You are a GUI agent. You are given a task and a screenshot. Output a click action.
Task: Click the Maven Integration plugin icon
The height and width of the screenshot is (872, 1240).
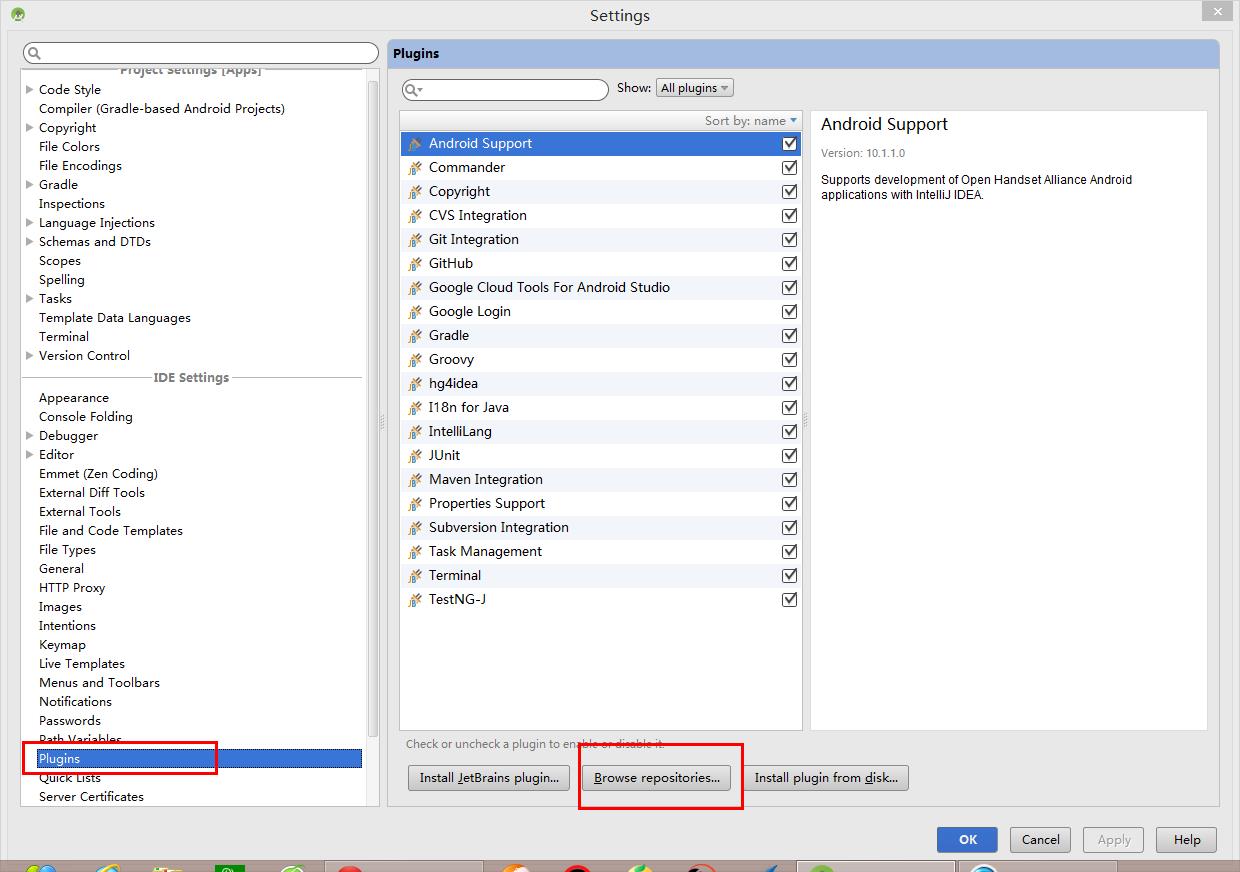(x=415, y=480)
